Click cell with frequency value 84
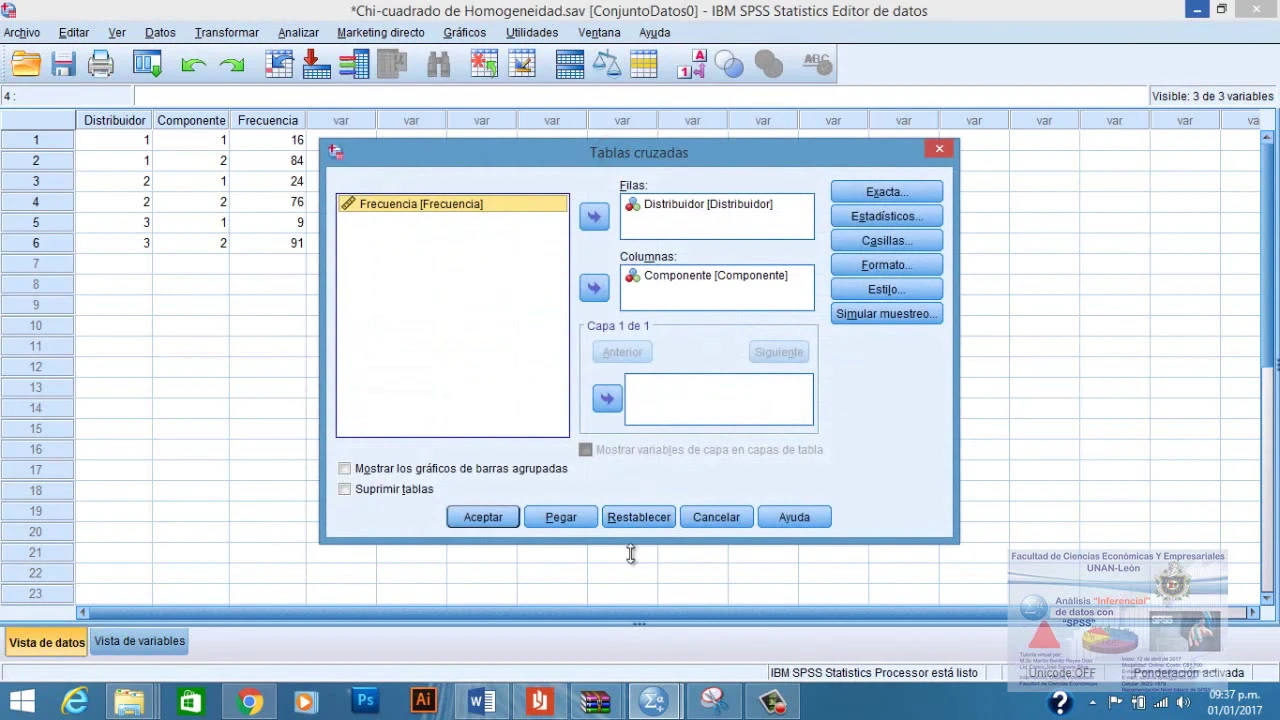 coord(268,161)
